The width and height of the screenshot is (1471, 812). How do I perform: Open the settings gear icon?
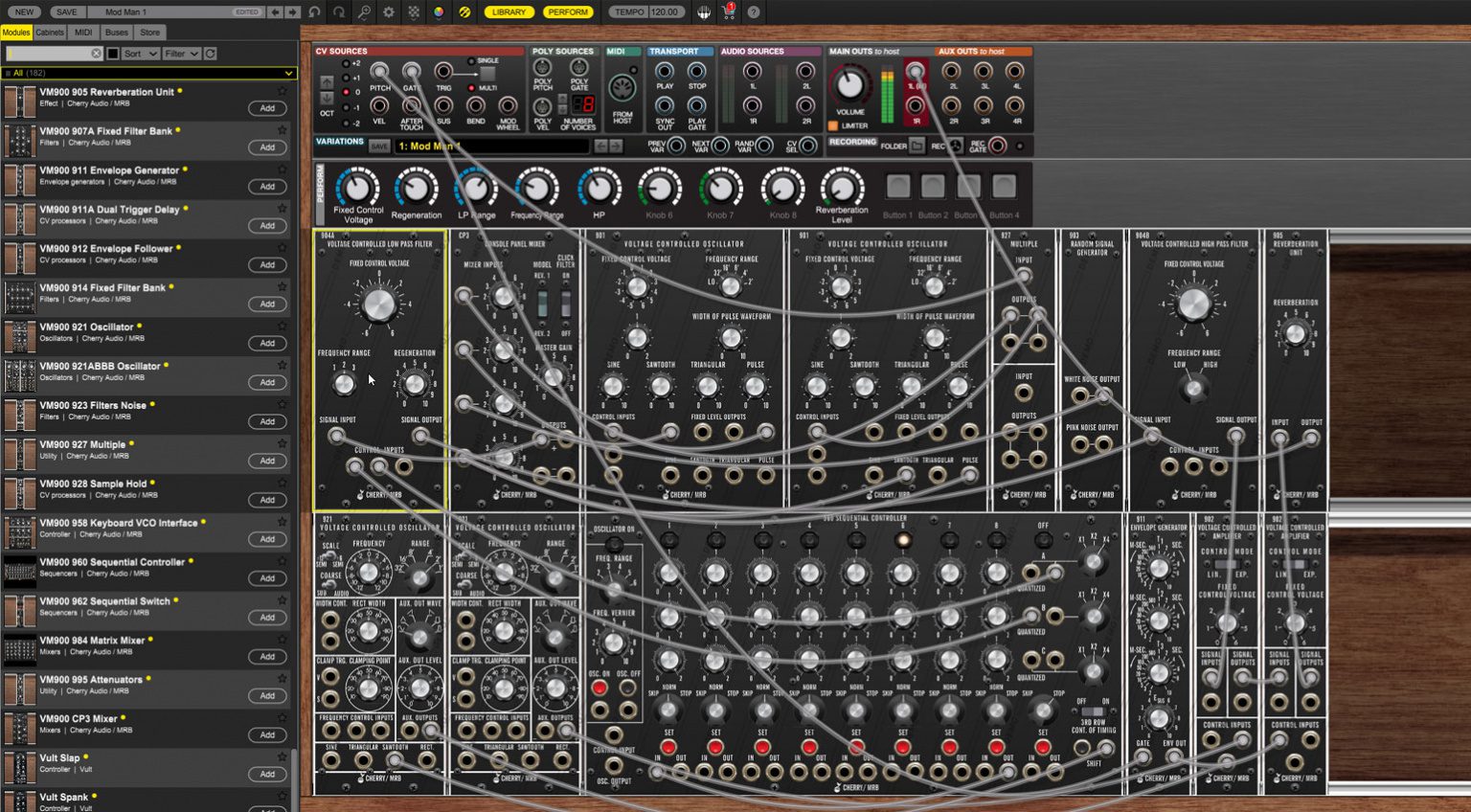[x=388, y=12]
